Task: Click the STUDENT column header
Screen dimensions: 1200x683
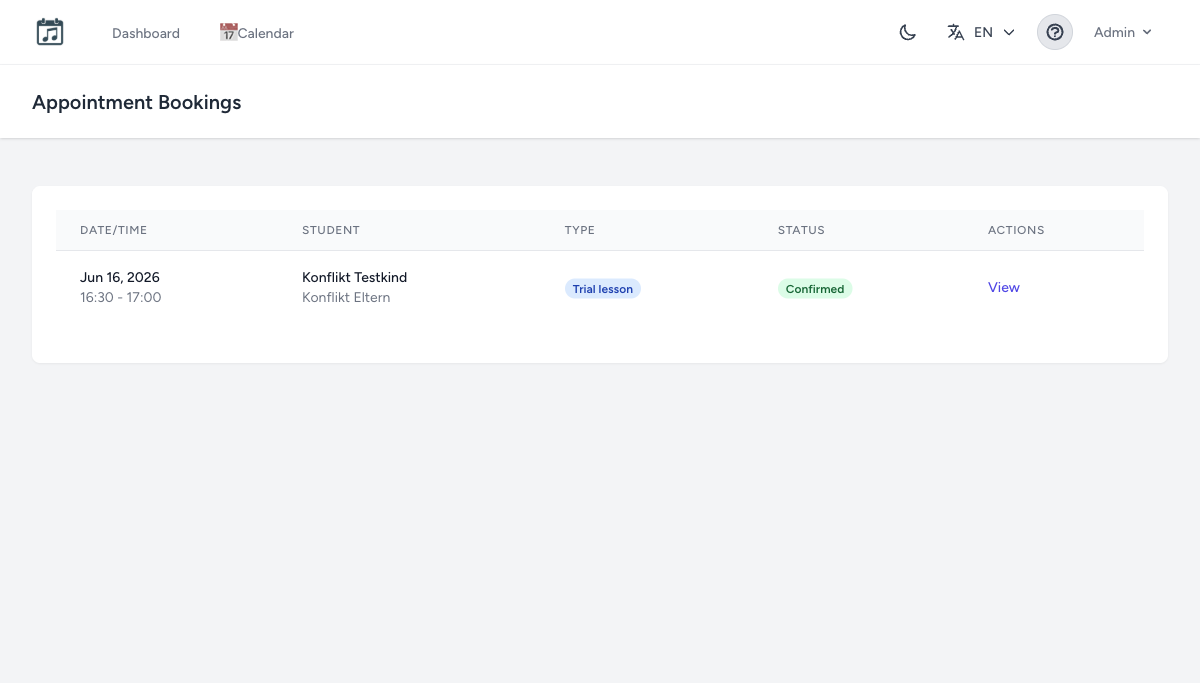Action: (331, 230)
